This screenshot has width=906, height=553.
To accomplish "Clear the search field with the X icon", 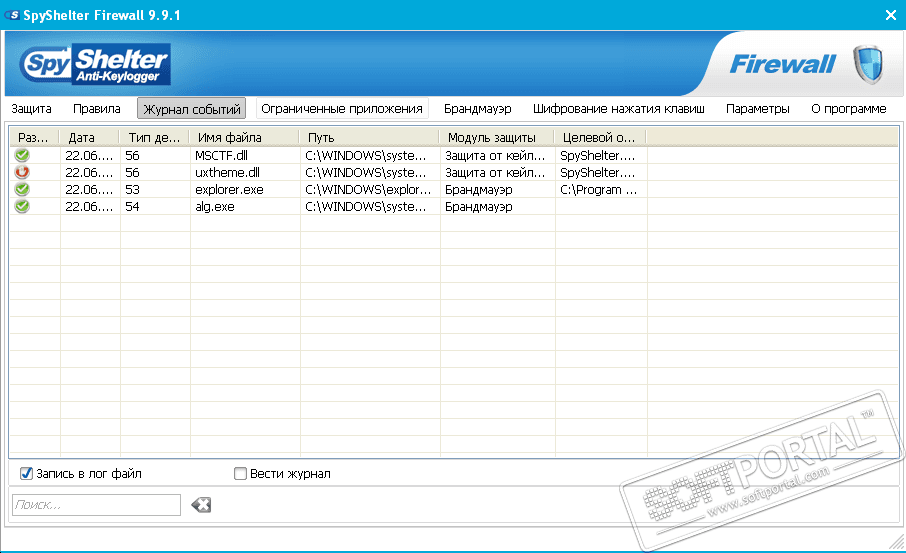I will (201, 505).
